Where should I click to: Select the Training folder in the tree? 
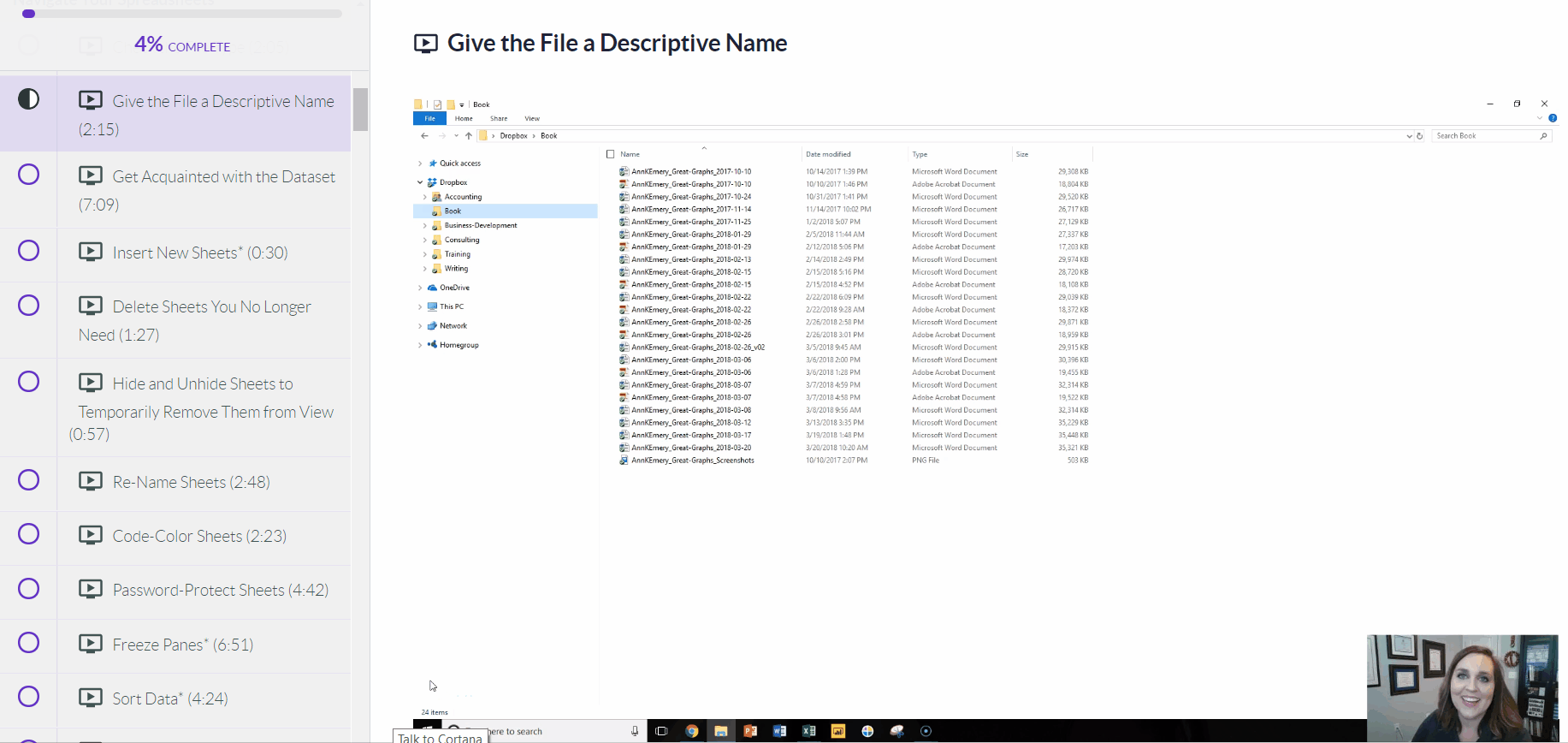[x=457, y=254]
